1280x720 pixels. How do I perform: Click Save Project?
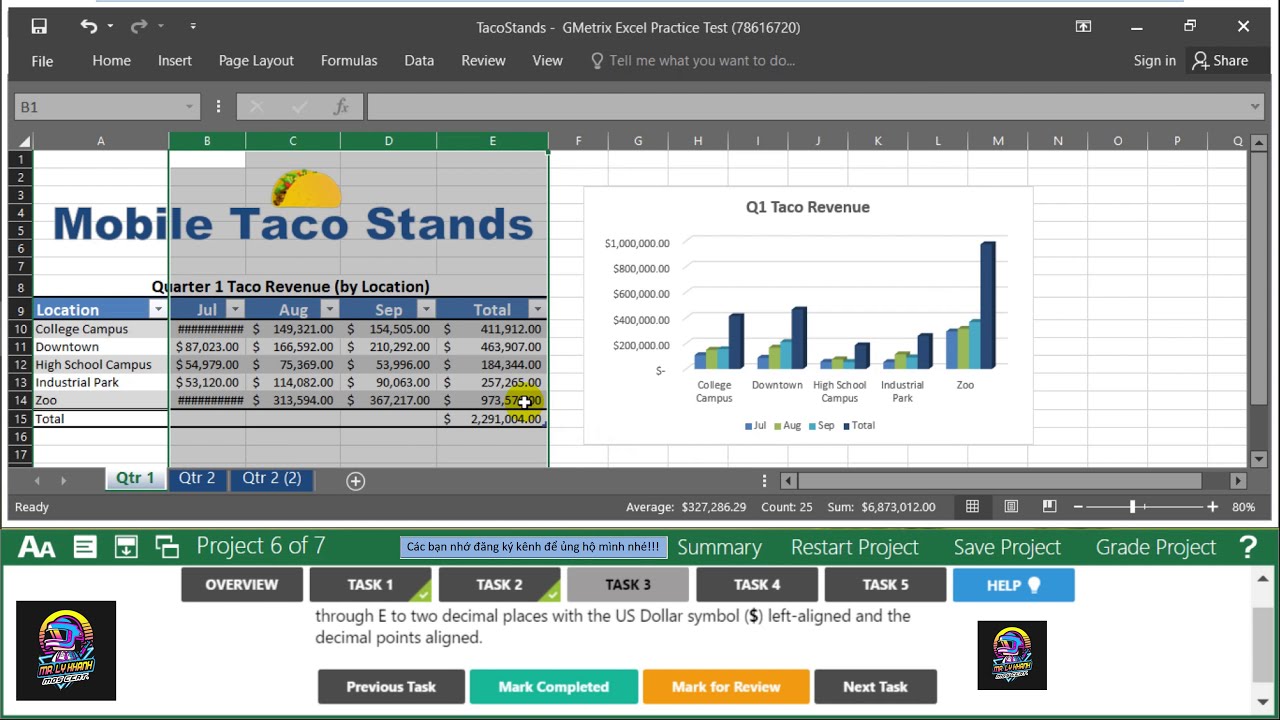coord(1007,547)
